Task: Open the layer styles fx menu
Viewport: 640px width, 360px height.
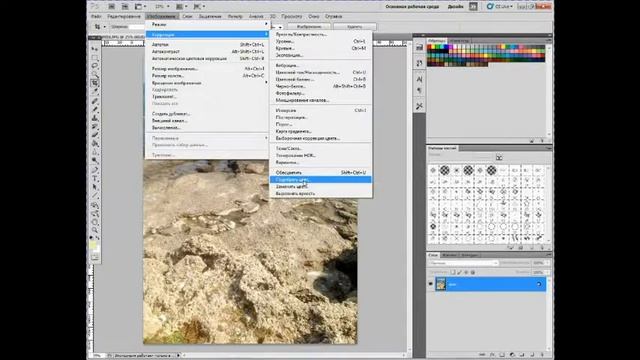Action: 492,355
